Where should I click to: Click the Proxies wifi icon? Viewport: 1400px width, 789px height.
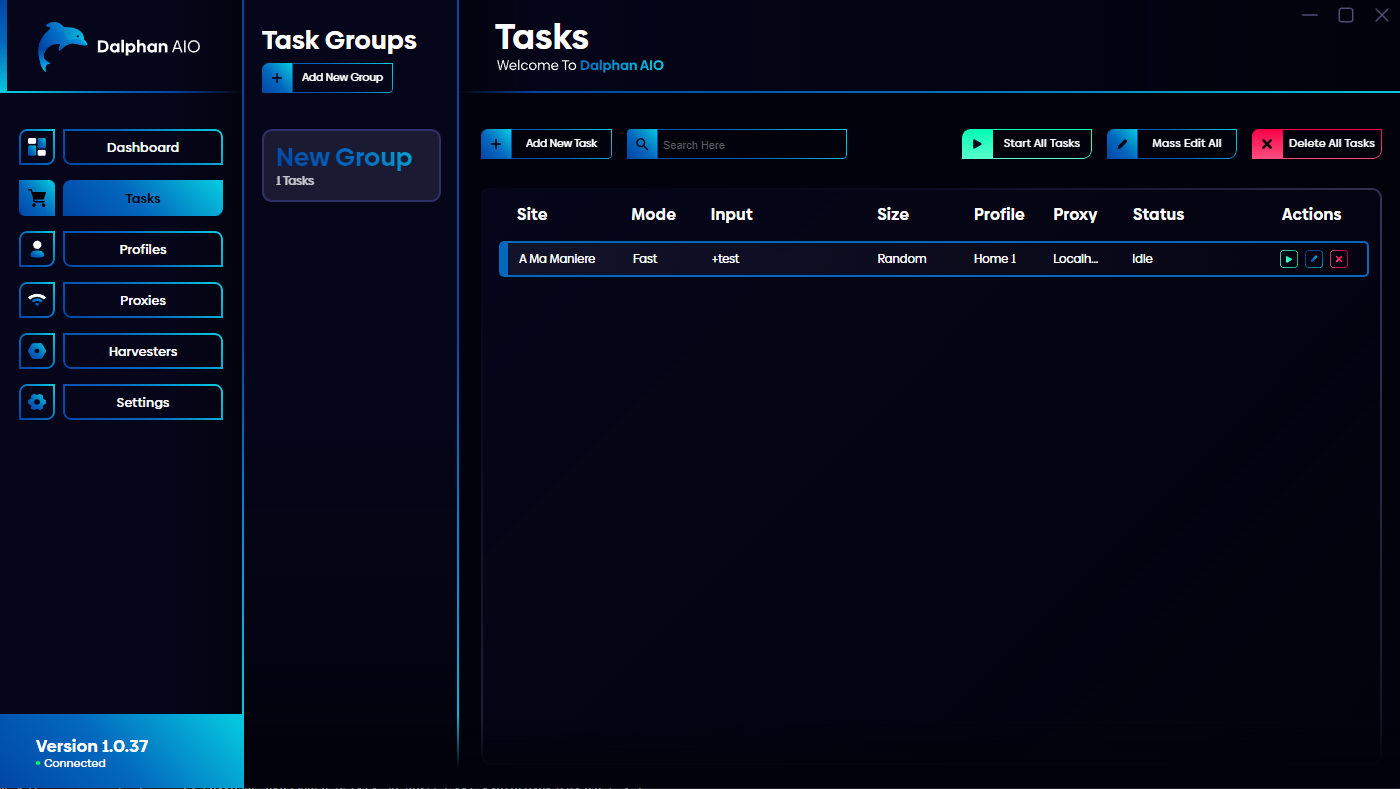37,300
